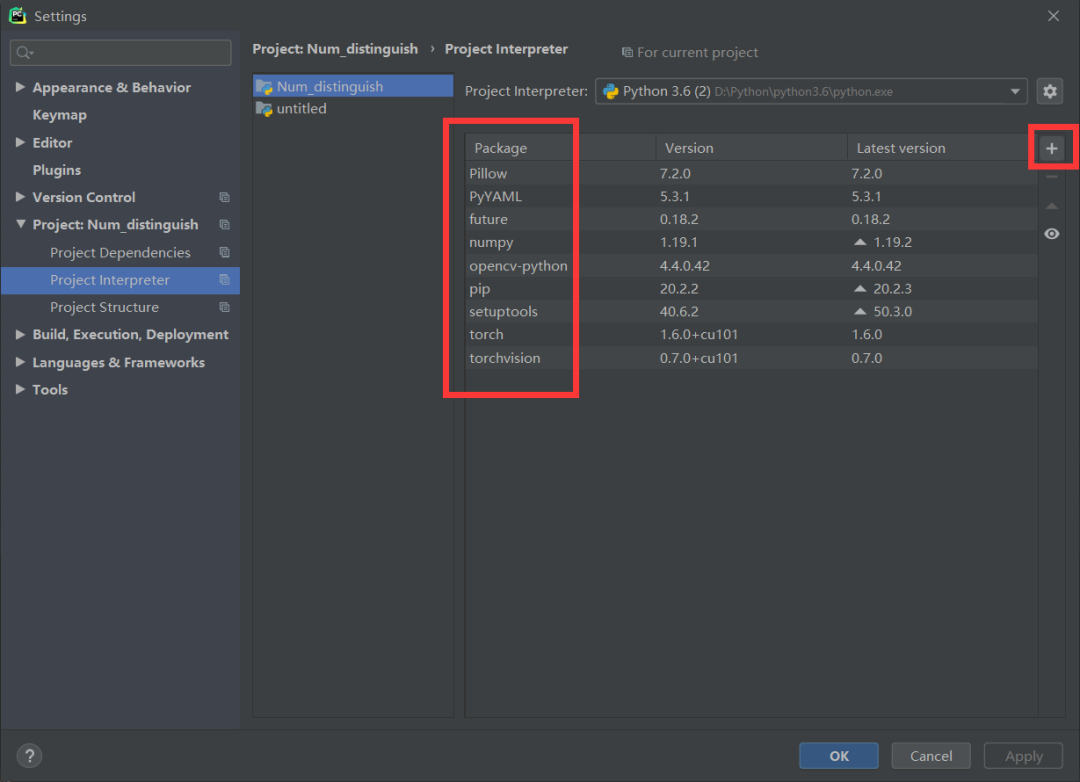The image size is (1080, 782).
Task: Open the Keymap settings page
Action: pyautogui.click(x=60, y=115)
